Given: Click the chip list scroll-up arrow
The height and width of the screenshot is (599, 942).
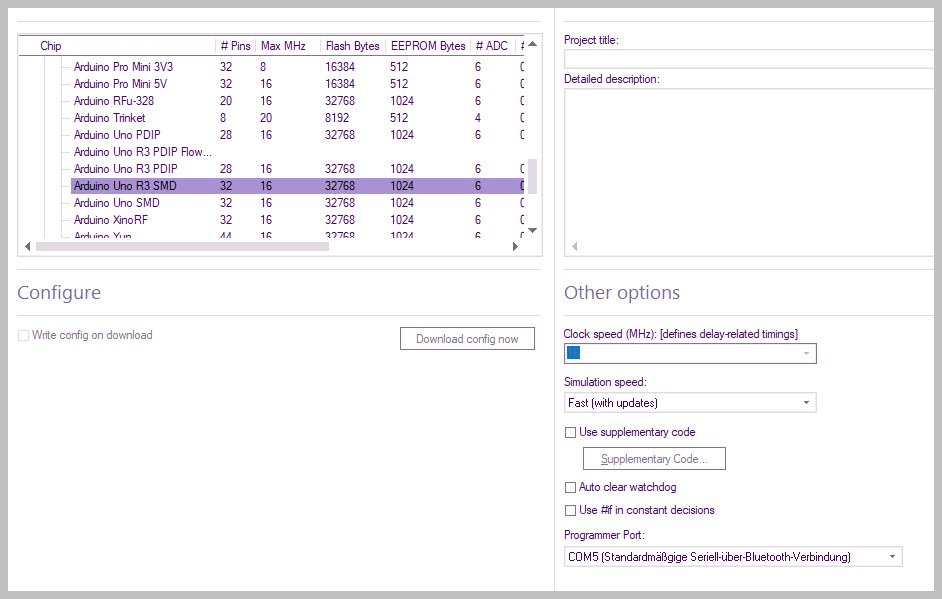Looking at the screenshot, I should click(x=532, y=44).
